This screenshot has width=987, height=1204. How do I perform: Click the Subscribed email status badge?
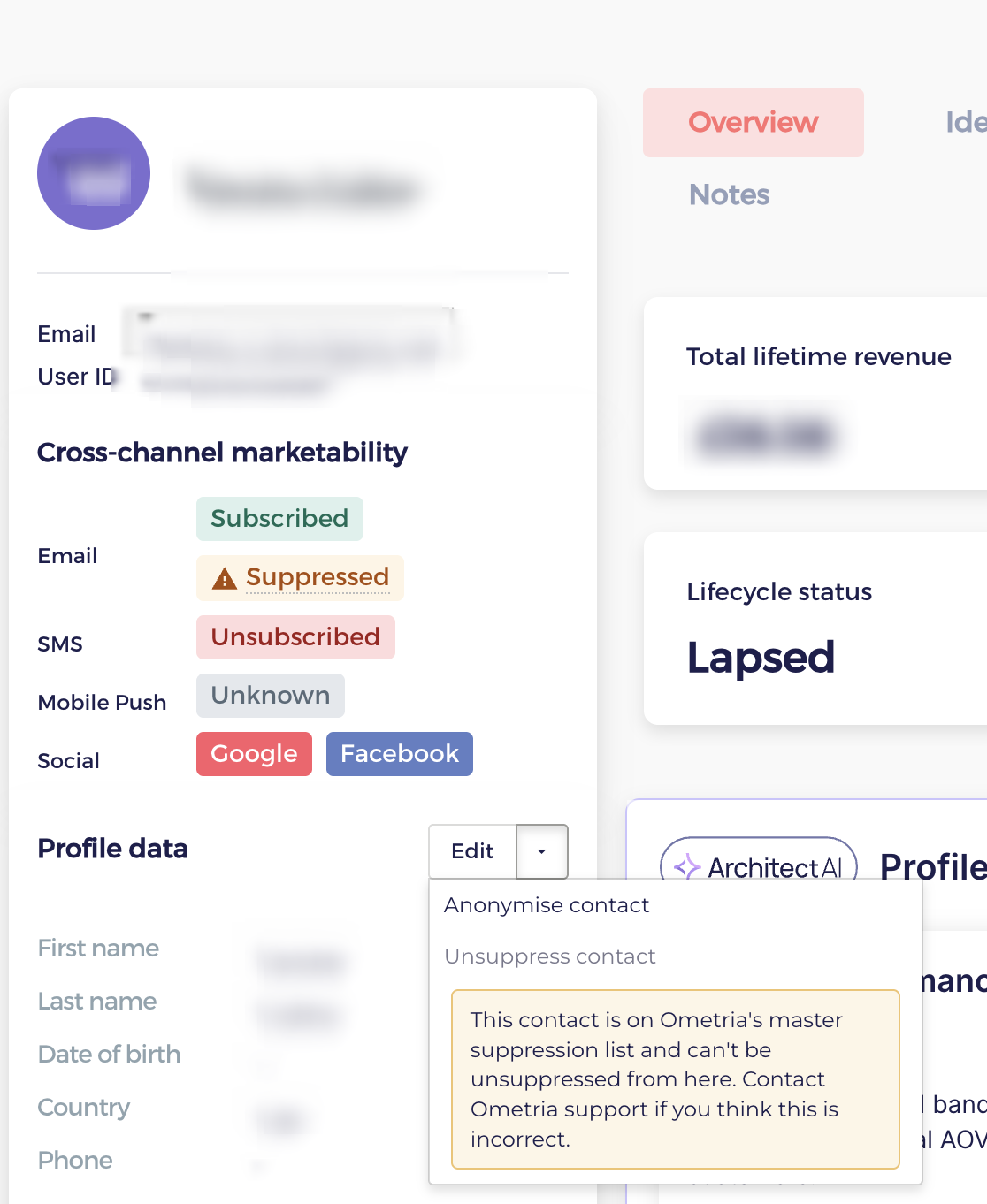279,519
